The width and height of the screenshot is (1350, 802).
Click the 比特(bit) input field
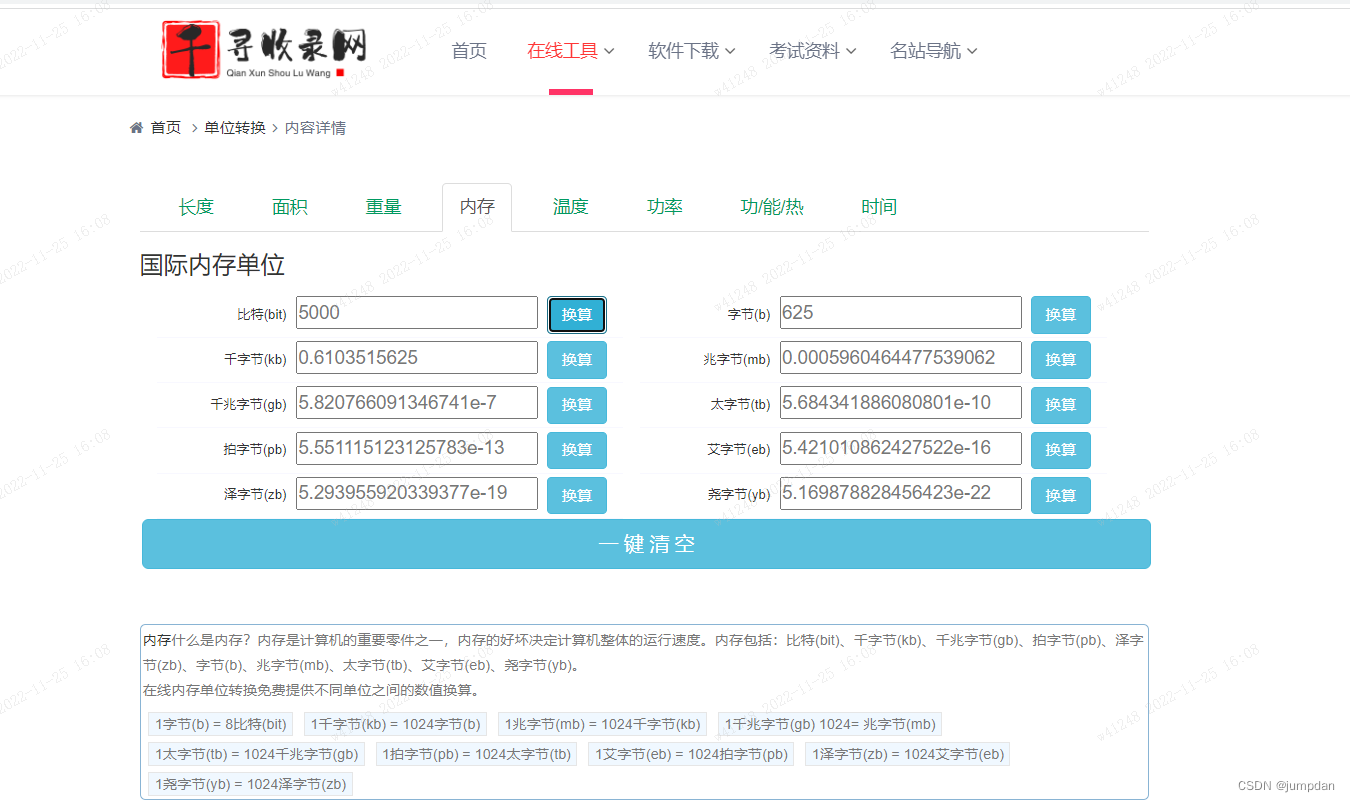click(416, 312)
